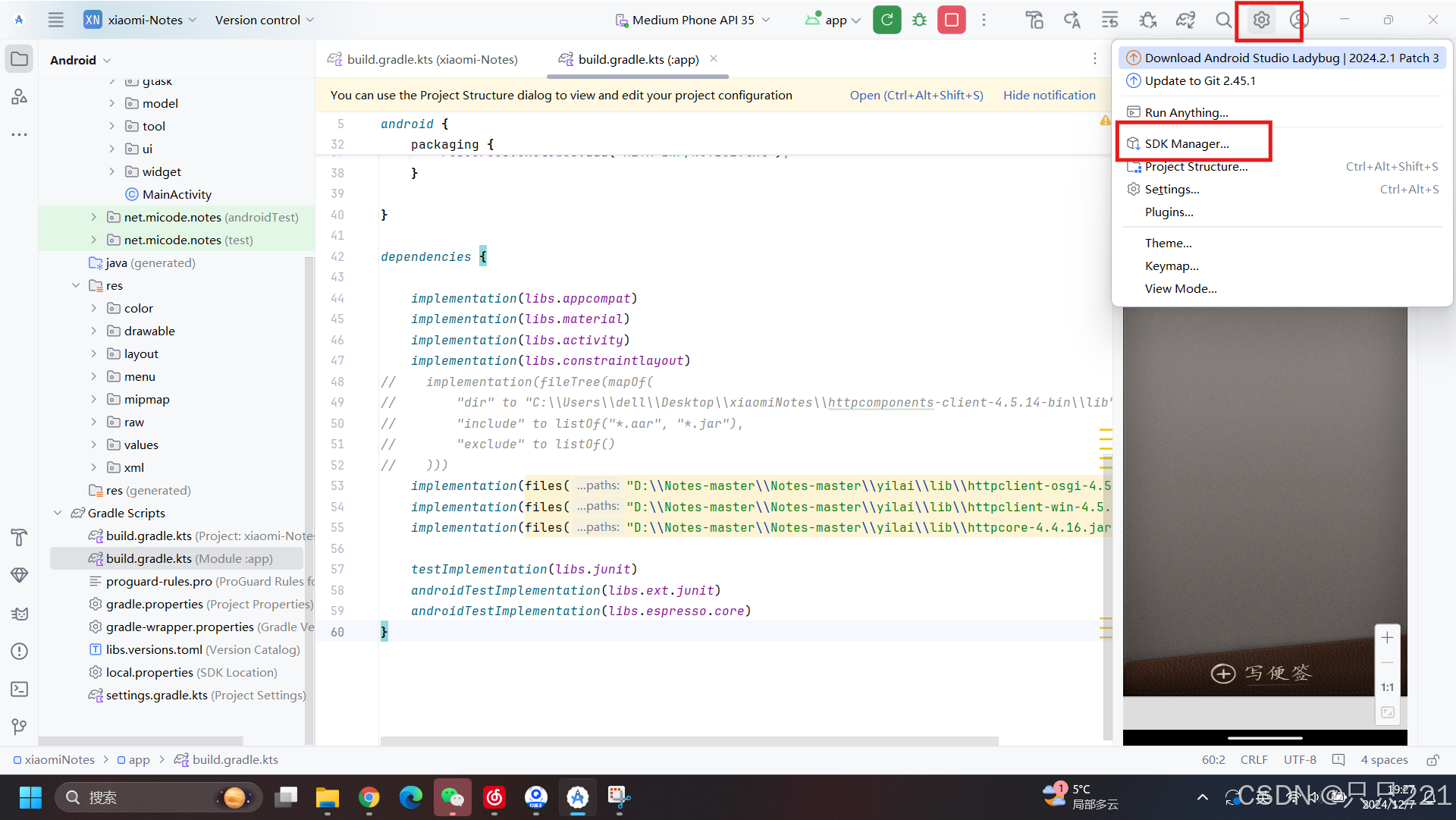1456x820 pixels.
Task: Click the green Rerun app button
Action: click(886, 20)
